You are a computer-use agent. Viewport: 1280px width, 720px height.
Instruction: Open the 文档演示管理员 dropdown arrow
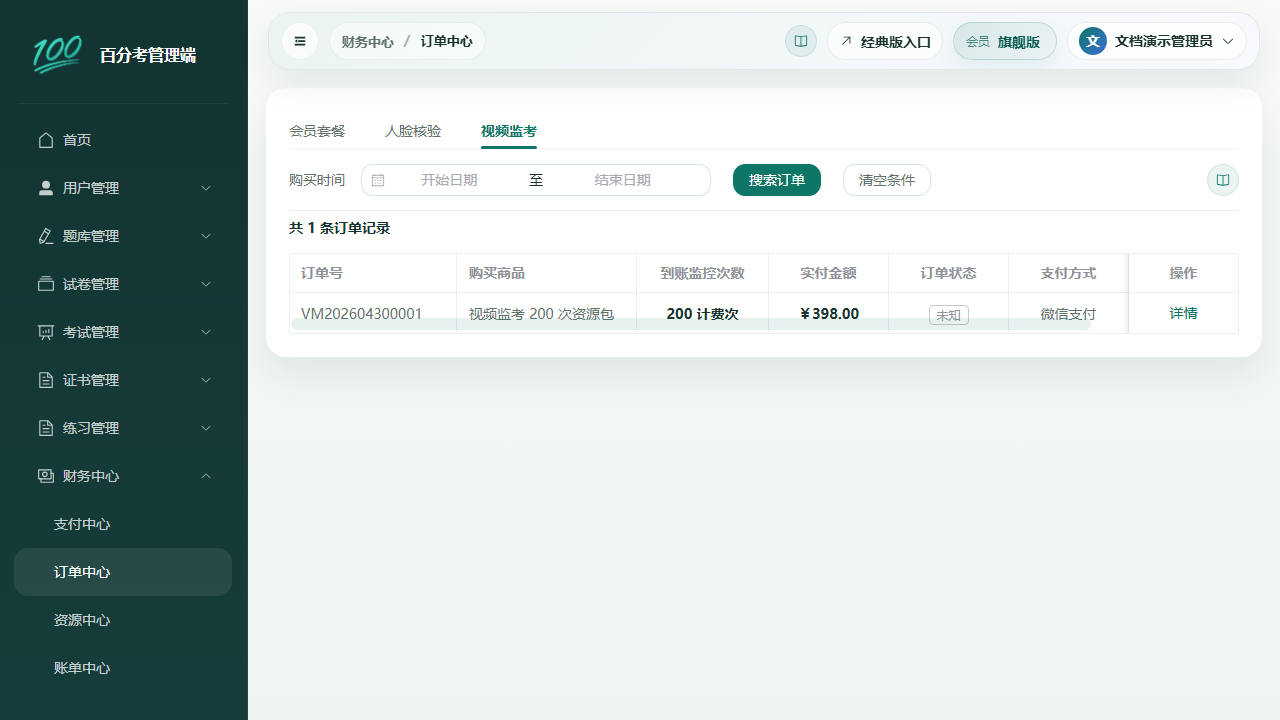point(1228,41)
